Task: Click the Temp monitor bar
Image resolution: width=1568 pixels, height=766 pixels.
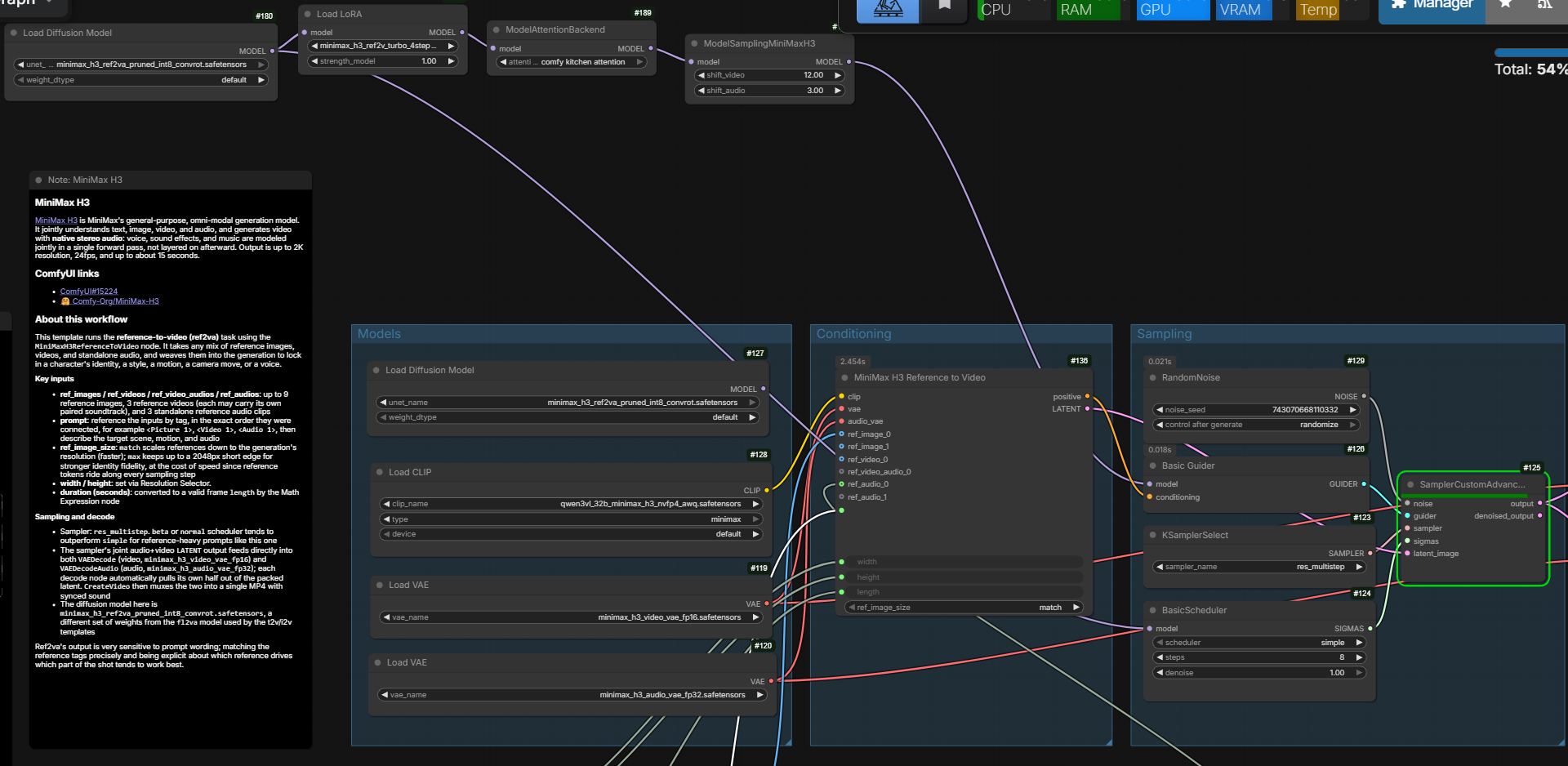Action: [x=1332, y=10]
